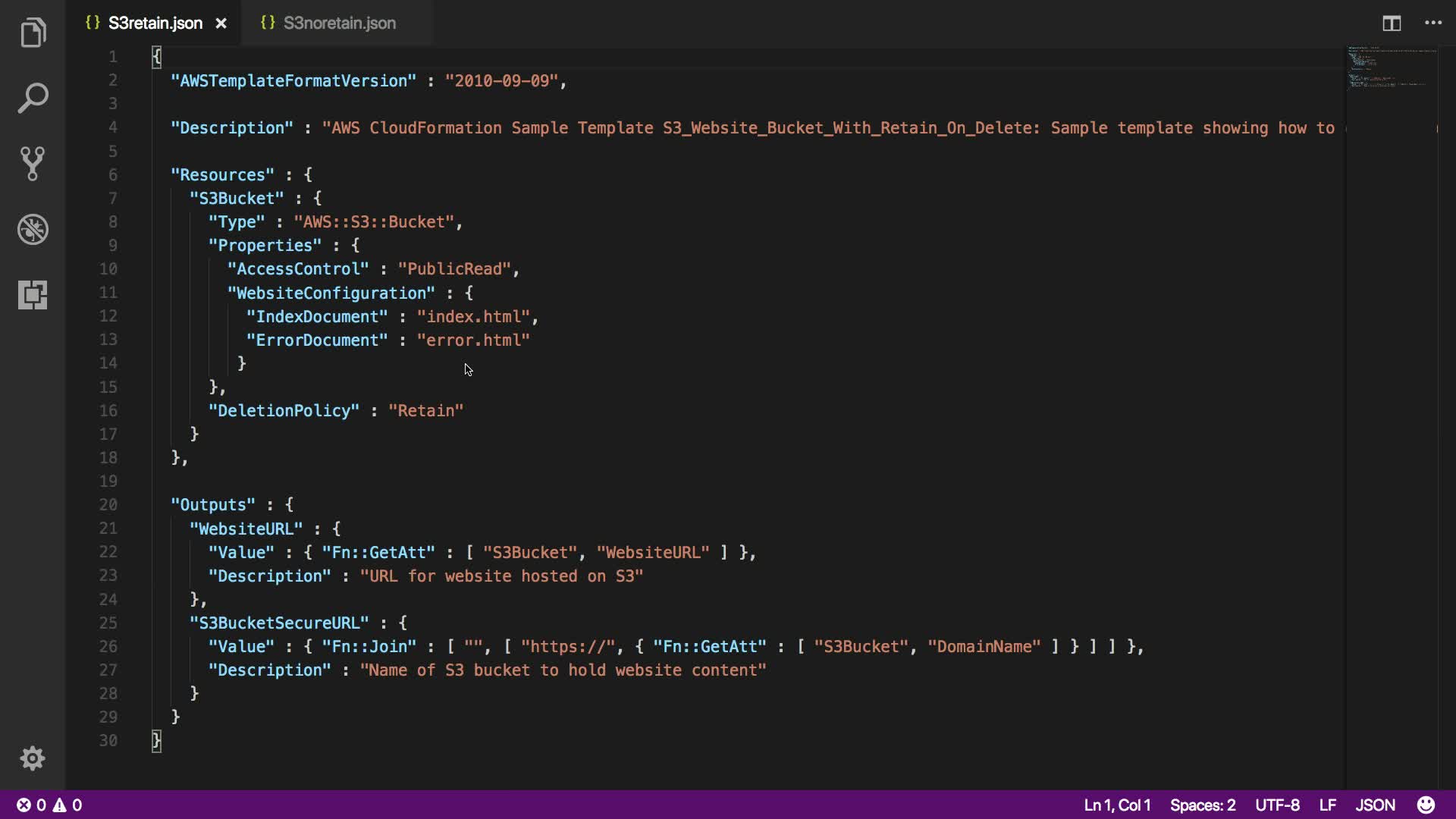Open the Search panel
Screen dimensions: 1456x819
(33, 98)
